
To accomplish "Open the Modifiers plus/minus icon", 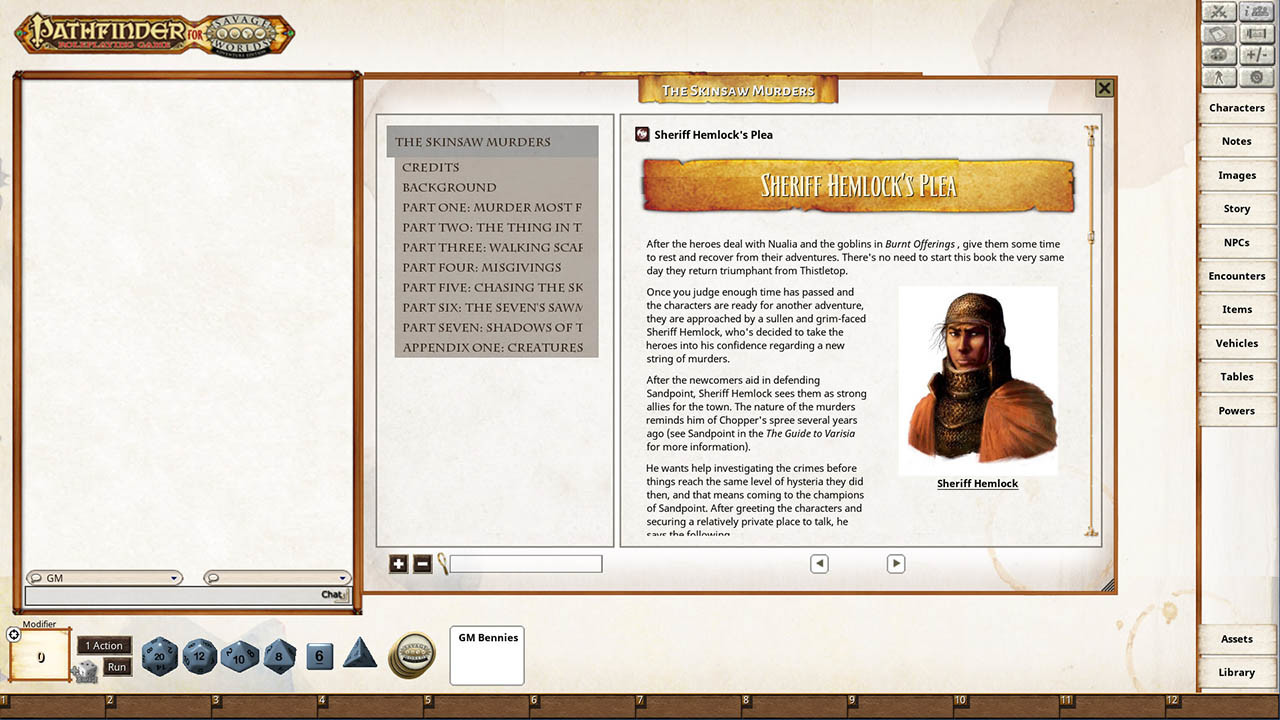I will pyautogui.click(x=1256, y=56).
